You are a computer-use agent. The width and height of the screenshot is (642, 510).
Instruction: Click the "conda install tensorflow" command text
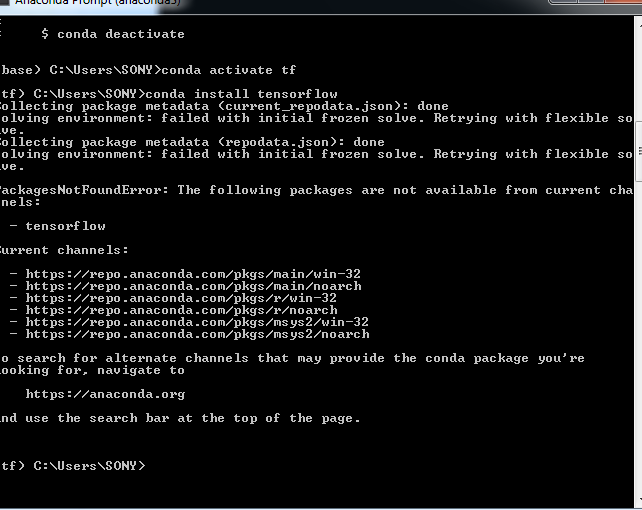coord(249,94)
